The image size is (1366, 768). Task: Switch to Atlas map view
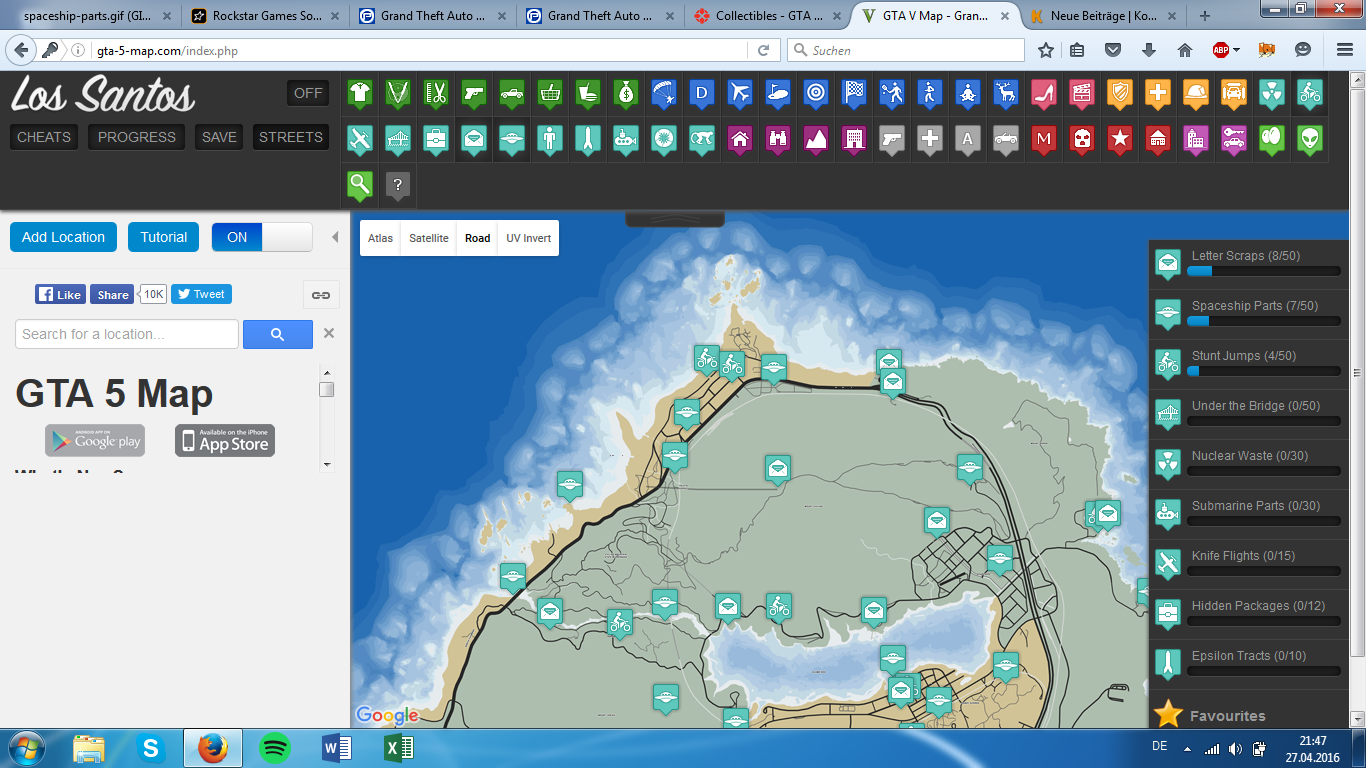[x=380, y=238]
